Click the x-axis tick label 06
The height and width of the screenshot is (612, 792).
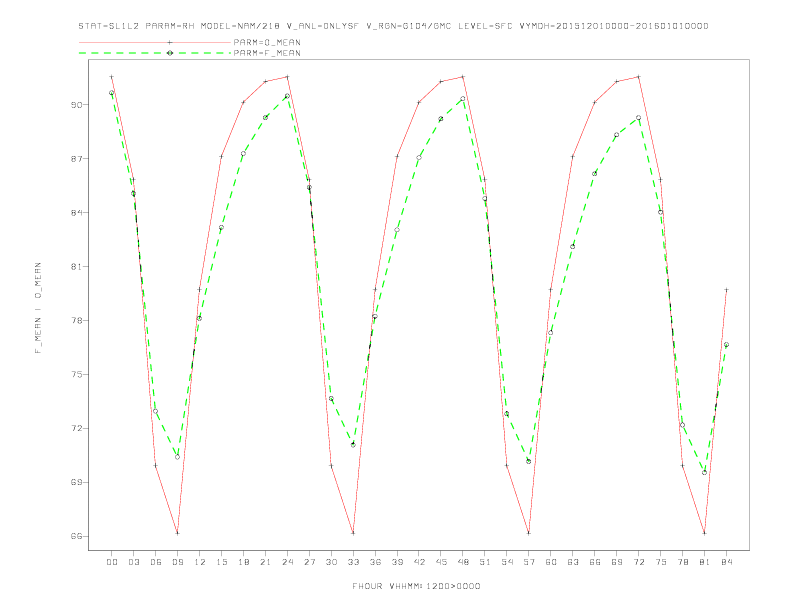coord(156,562)
